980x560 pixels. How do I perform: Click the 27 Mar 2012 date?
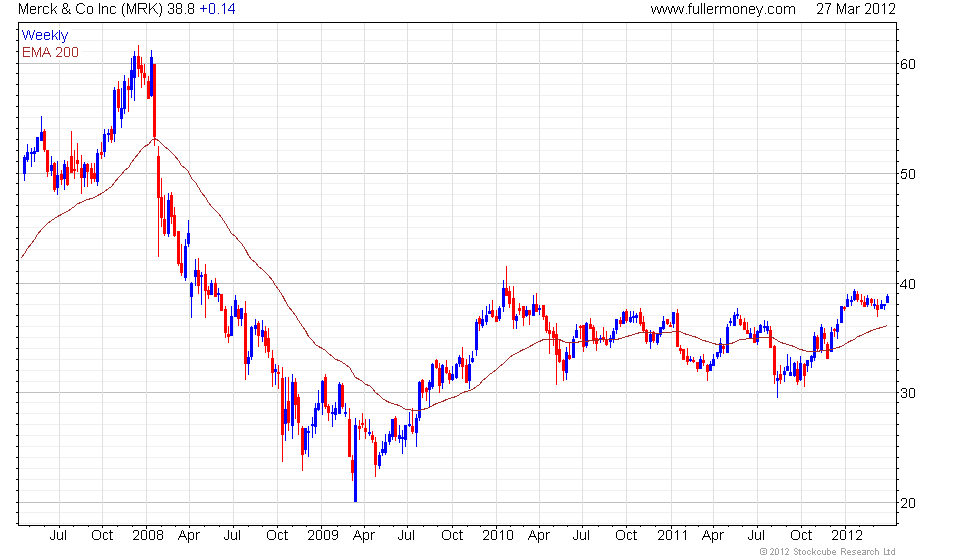856,9
